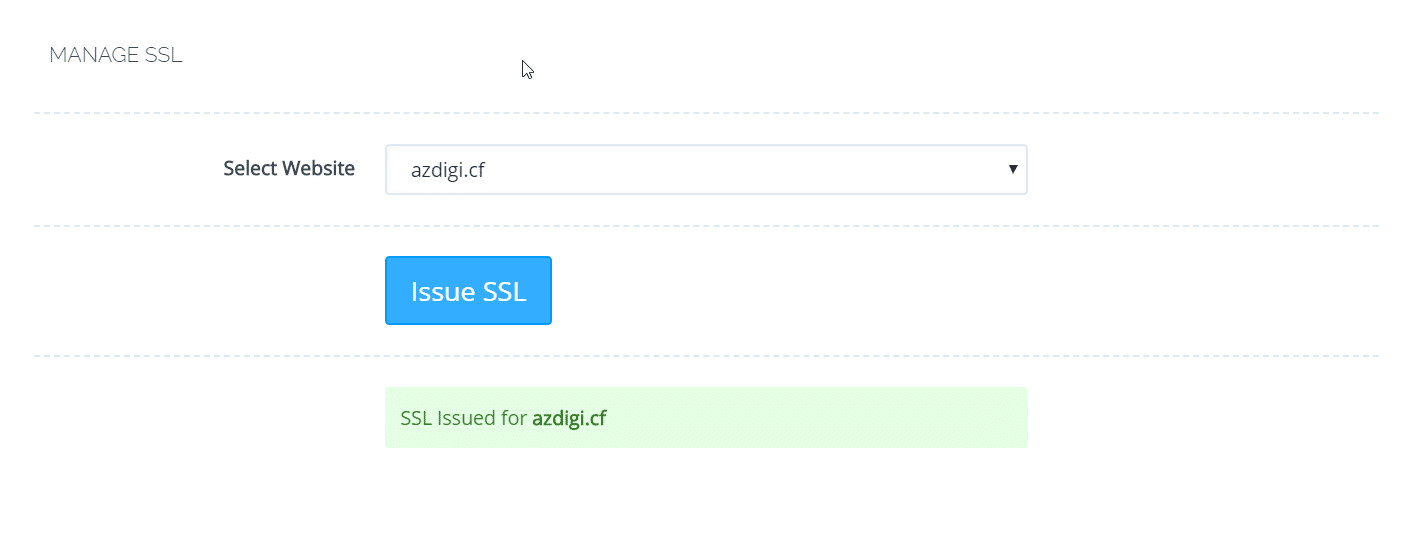Click middle of website dropdown field
This screenshot has height=548, width=1404.
[706, 170]
